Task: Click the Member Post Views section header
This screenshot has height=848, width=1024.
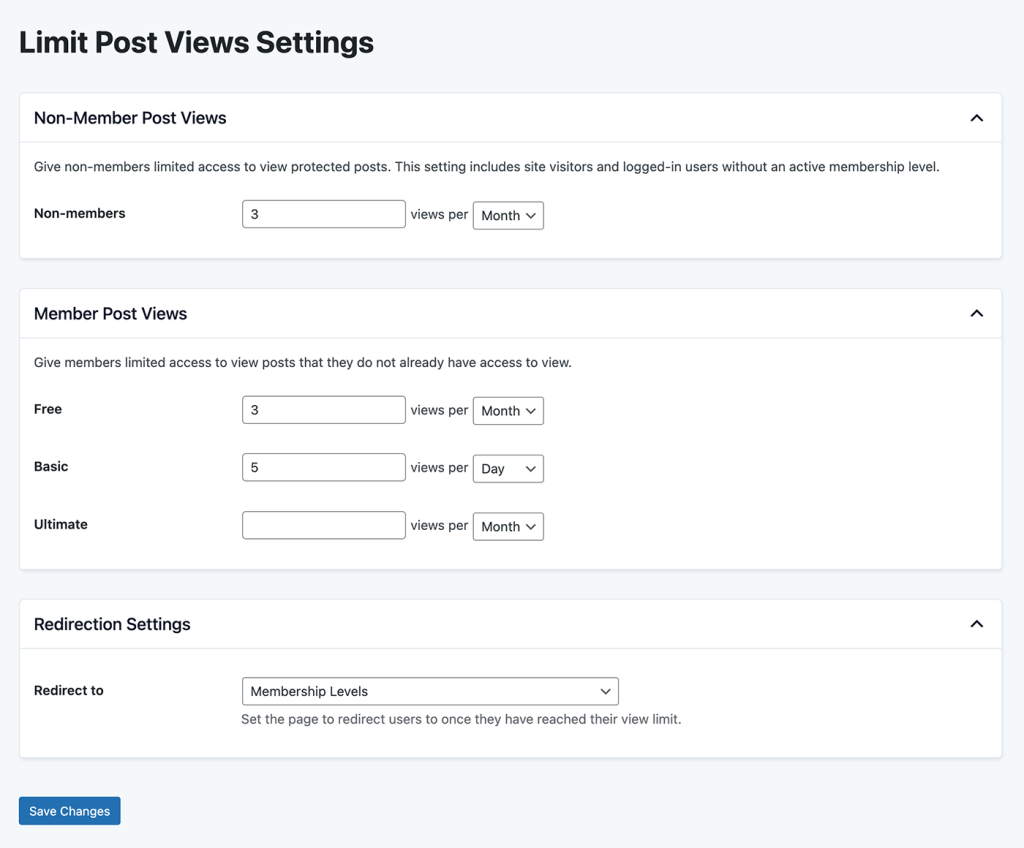Action: [111, 313]
